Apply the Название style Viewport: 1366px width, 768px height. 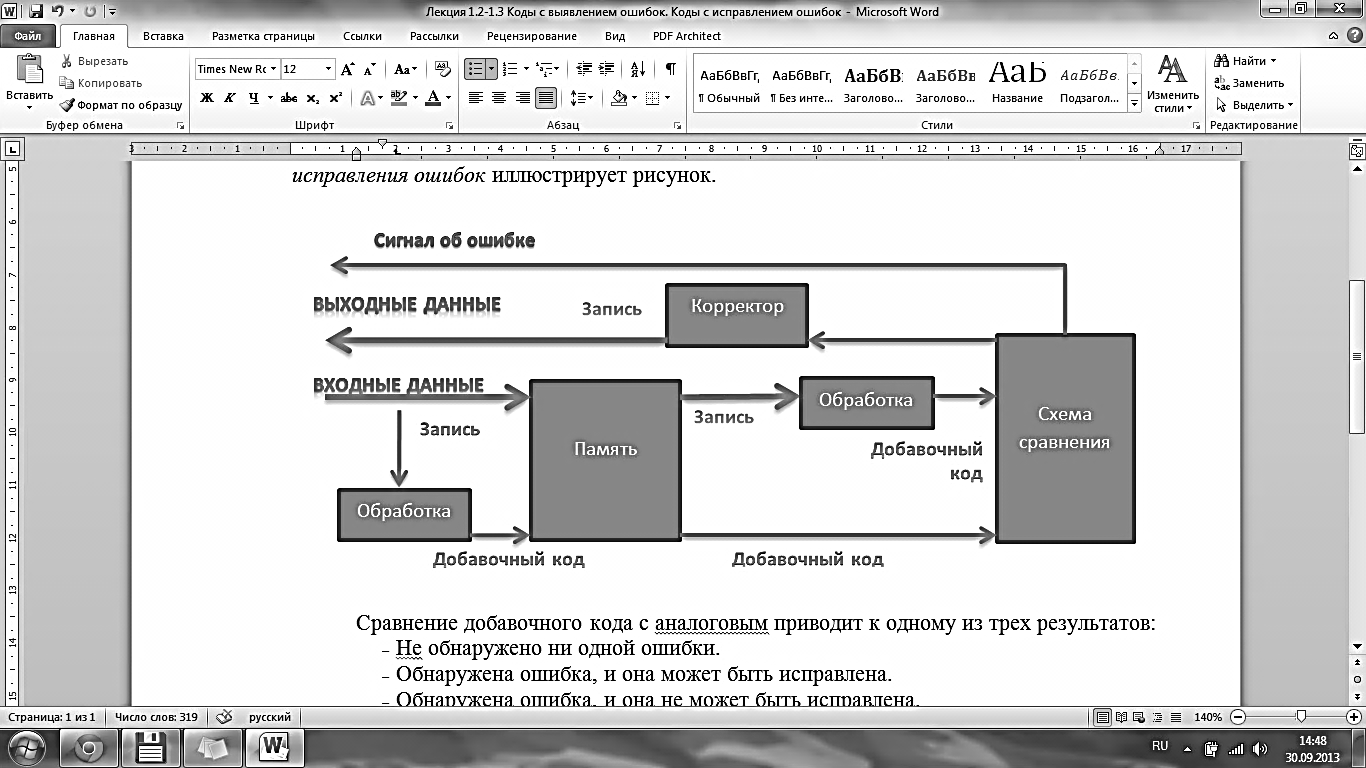[x=1017, y=85]
